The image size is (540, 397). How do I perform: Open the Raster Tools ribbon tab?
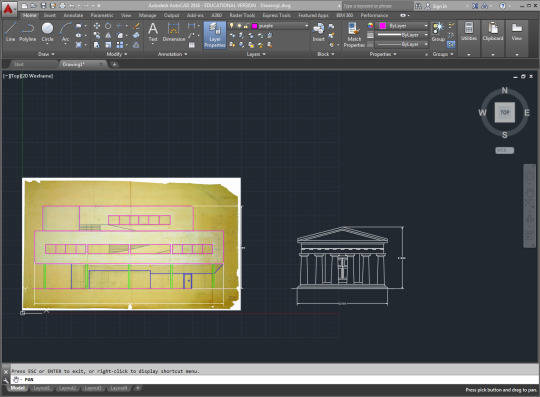pos(242,15)
